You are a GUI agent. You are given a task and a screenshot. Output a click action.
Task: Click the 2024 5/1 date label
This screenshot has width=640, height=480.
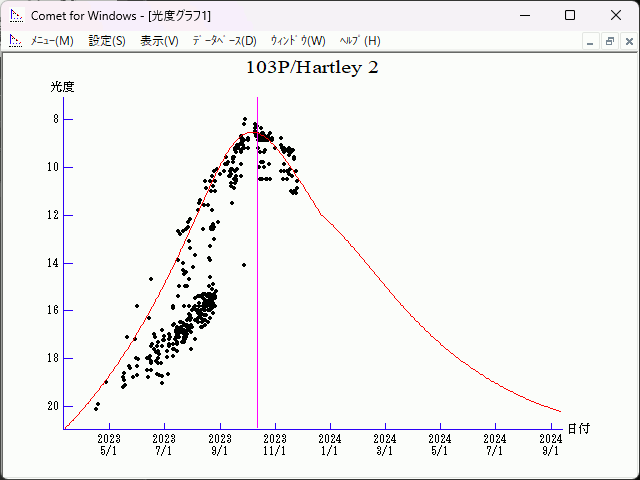tap(440, 445)
